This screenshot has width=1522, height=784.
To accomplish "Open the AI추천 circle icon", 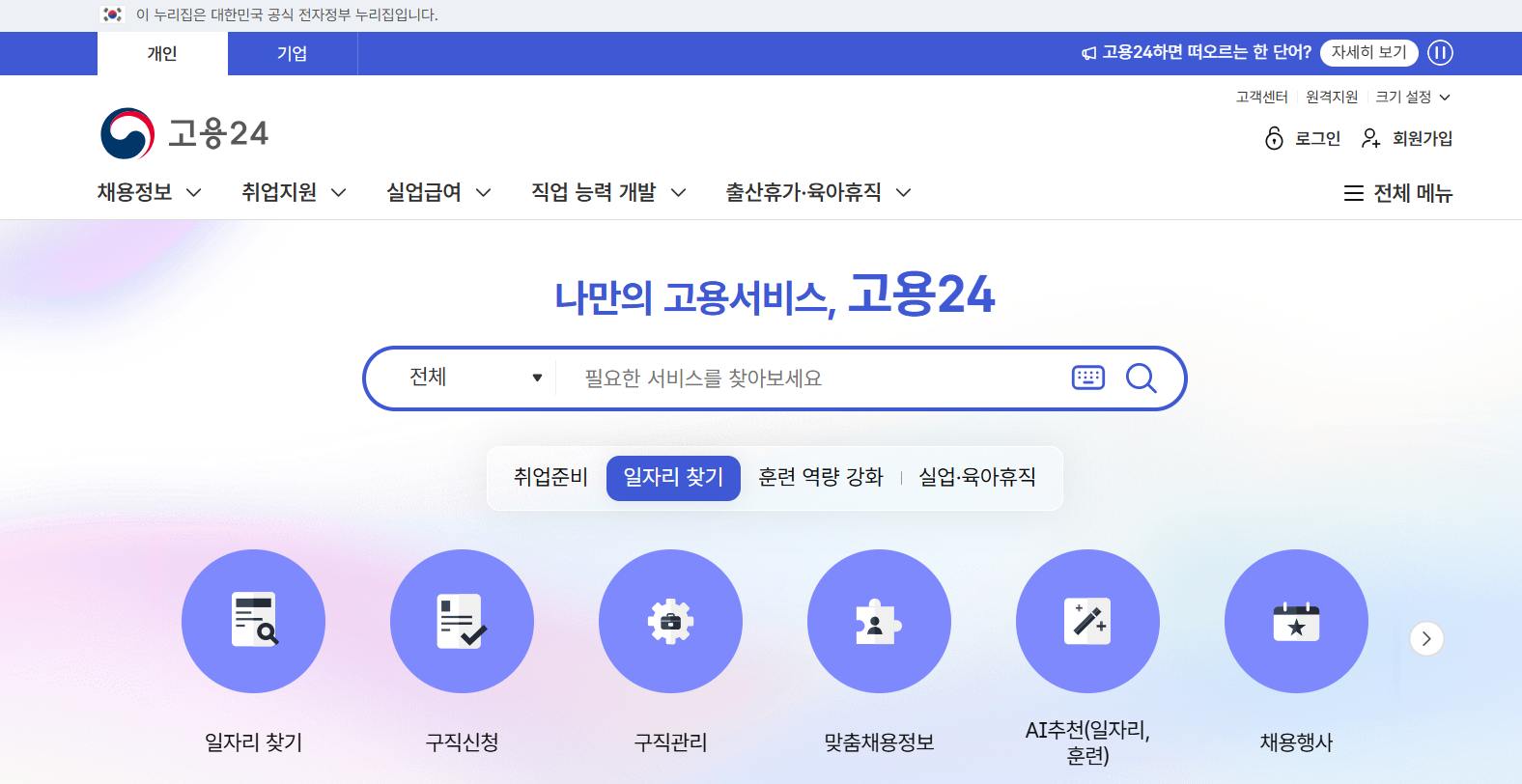I will [1087, 621].
